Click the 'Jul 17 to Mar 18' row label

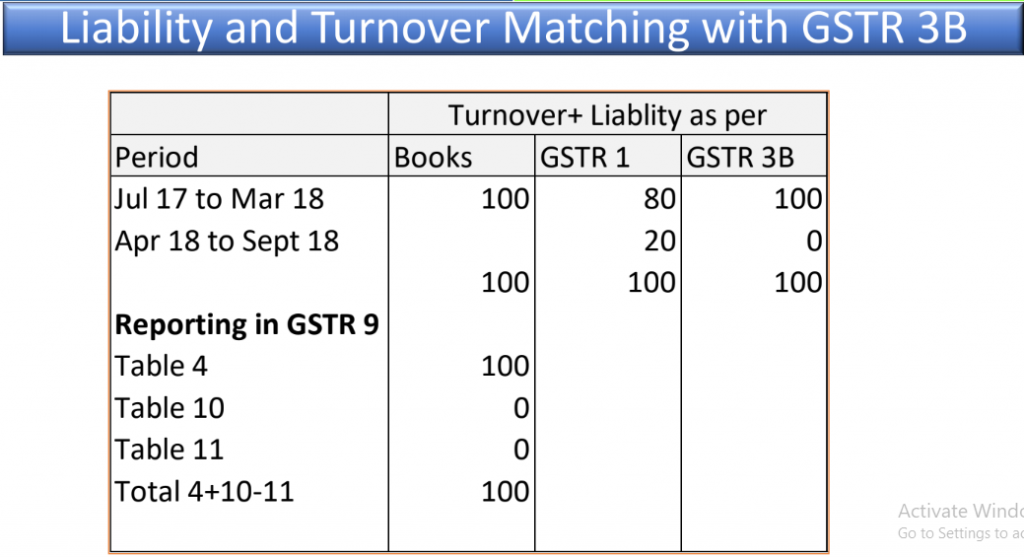point(219,199)
